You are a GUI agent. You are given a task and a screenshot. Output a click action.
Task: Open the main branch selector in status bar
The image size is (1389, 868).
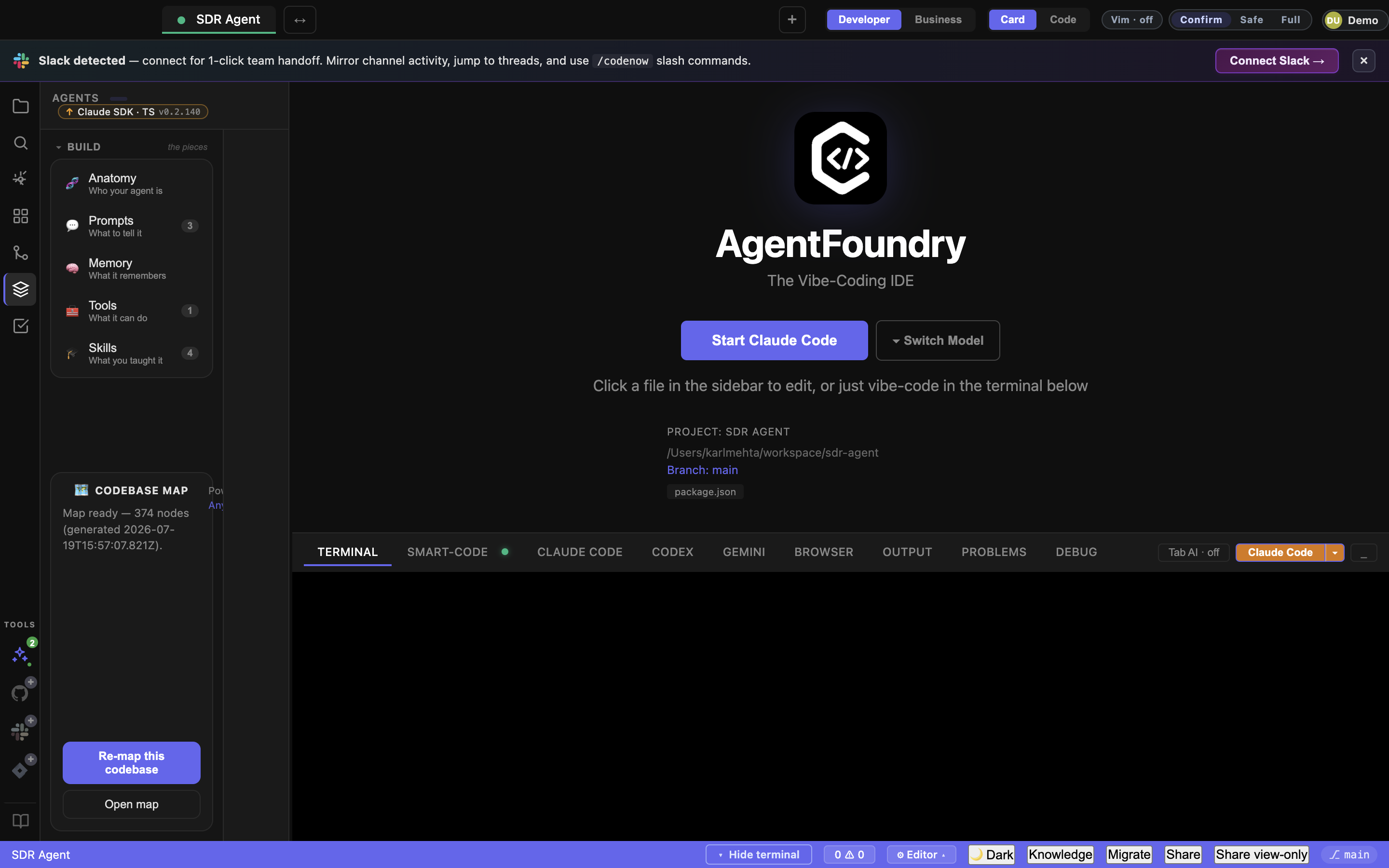point(1349,855)
